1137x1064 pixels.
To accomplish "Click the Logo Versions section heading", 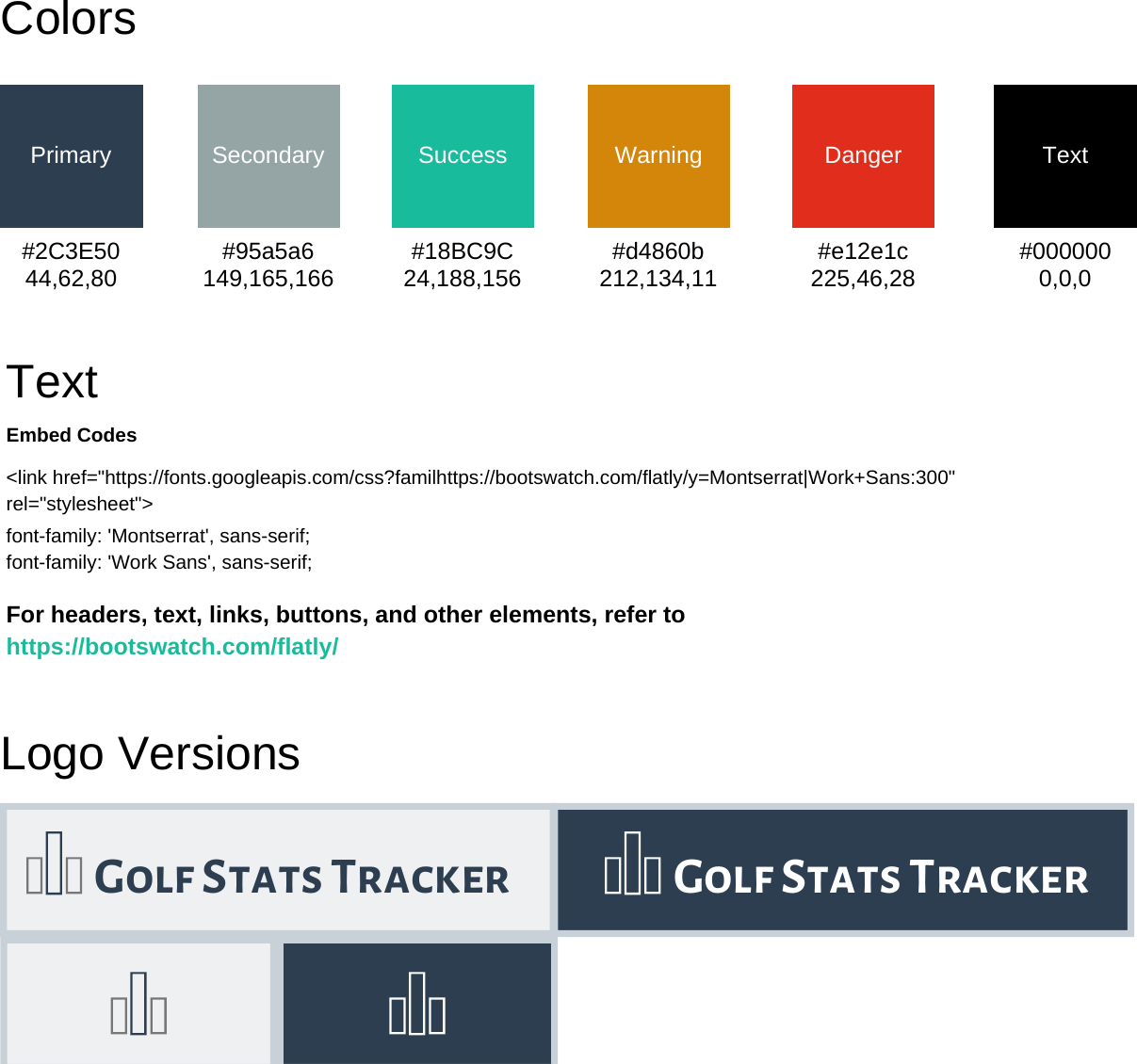I will click(x=150, y=753).
